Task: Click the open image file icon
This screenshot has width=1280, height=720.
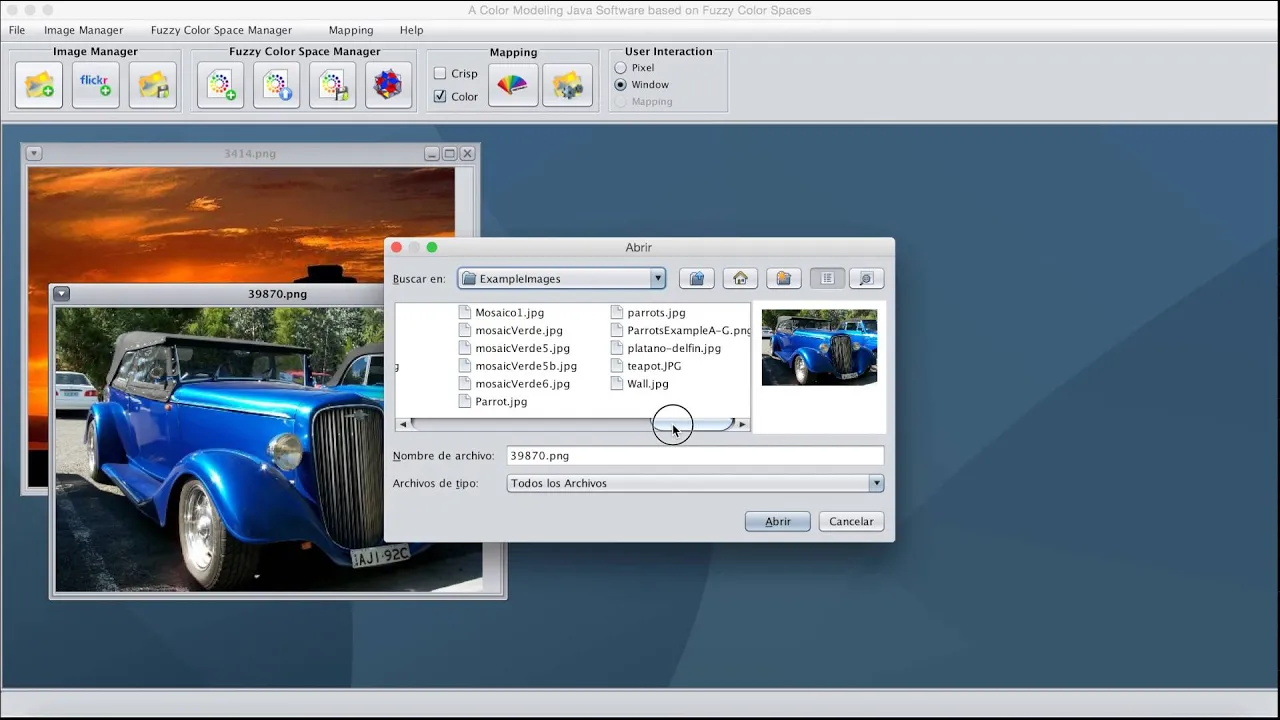Action: point(39,85)
